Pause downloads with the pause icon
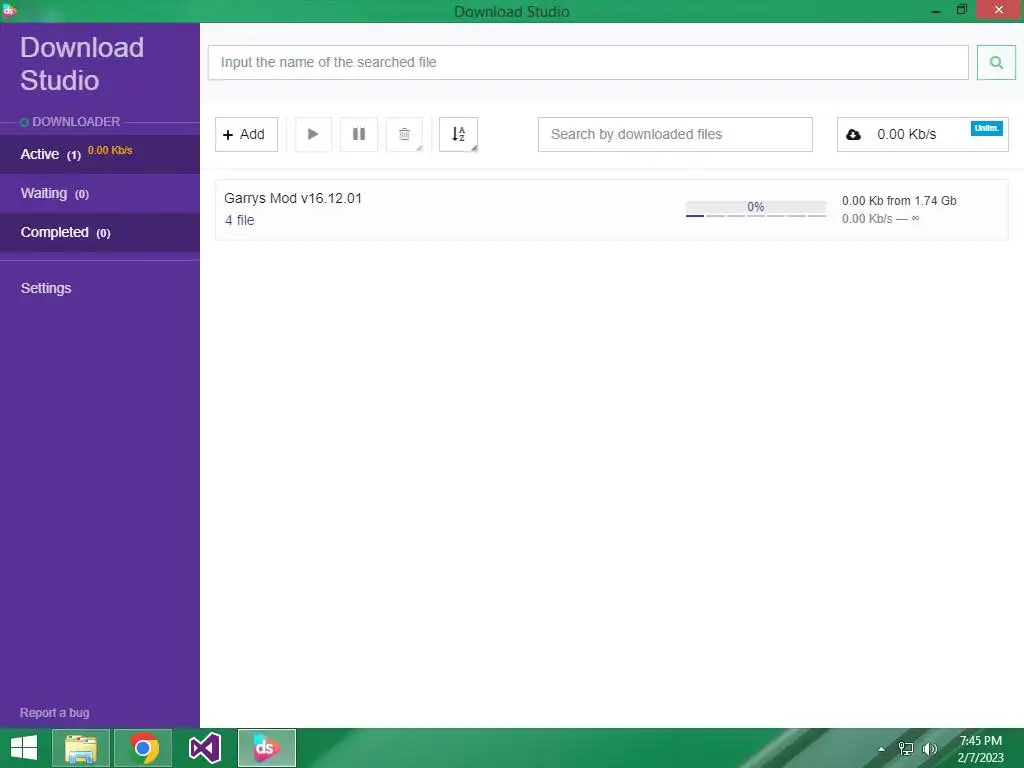Screen dimensions: 1024x768 pos(359,135)
